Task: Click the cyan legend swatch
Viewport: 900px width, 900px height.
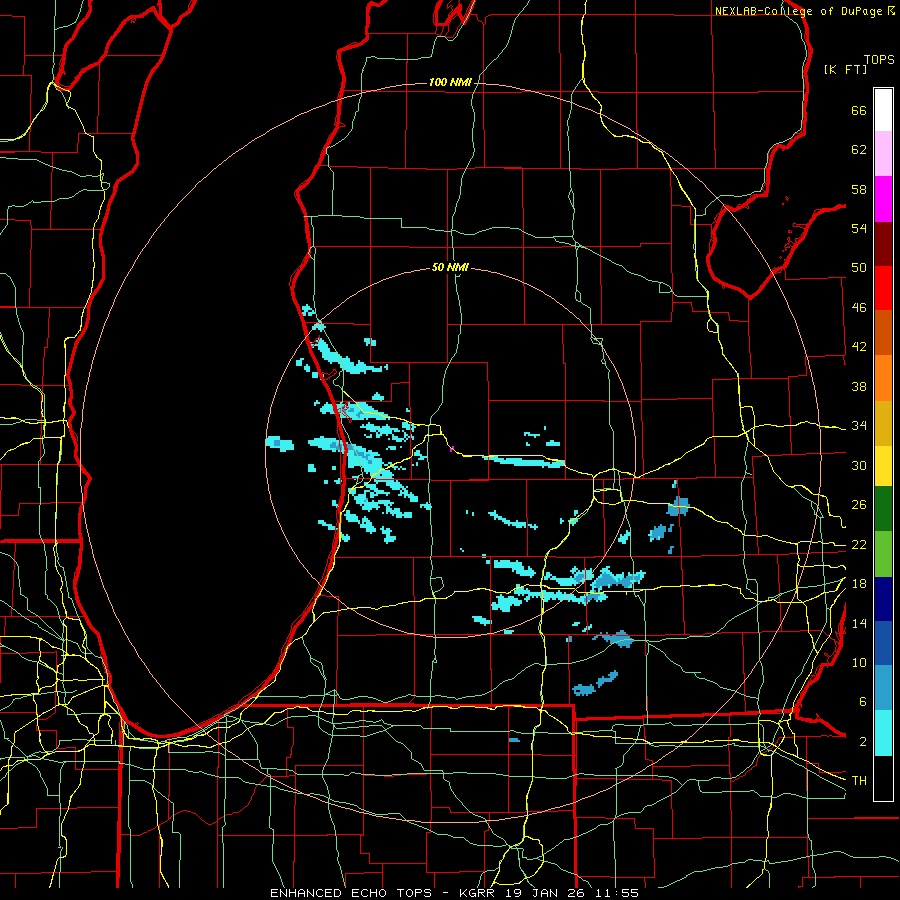Action: click(883, 733)
